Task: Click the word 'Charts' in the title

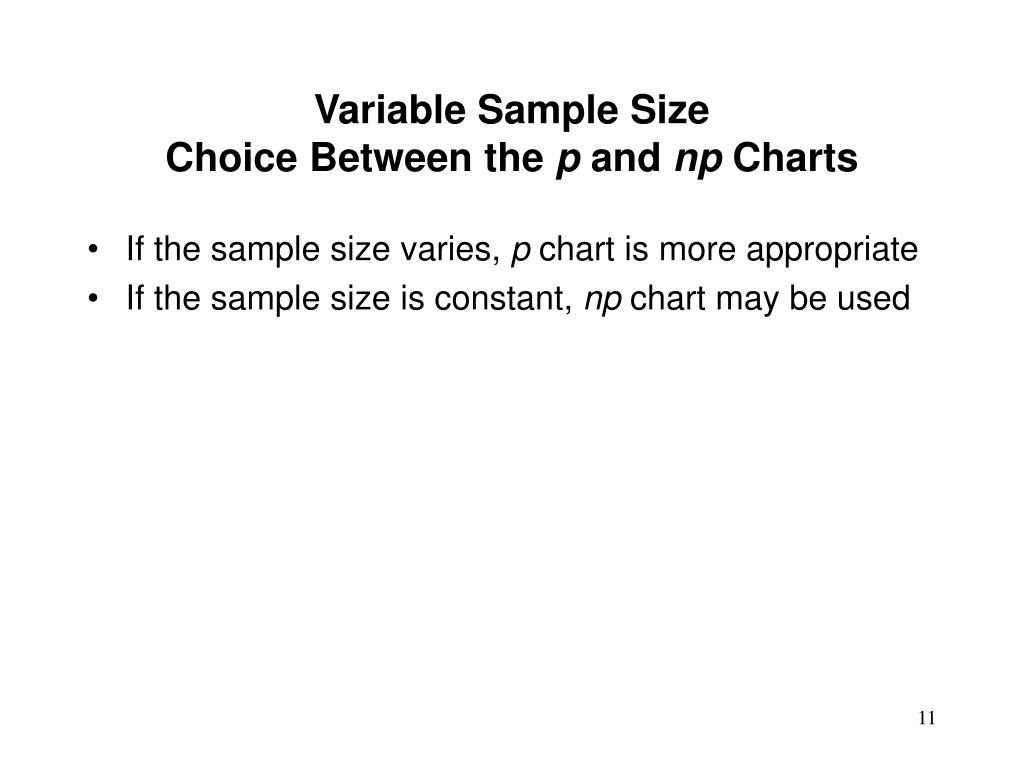Action: point(795,158)
